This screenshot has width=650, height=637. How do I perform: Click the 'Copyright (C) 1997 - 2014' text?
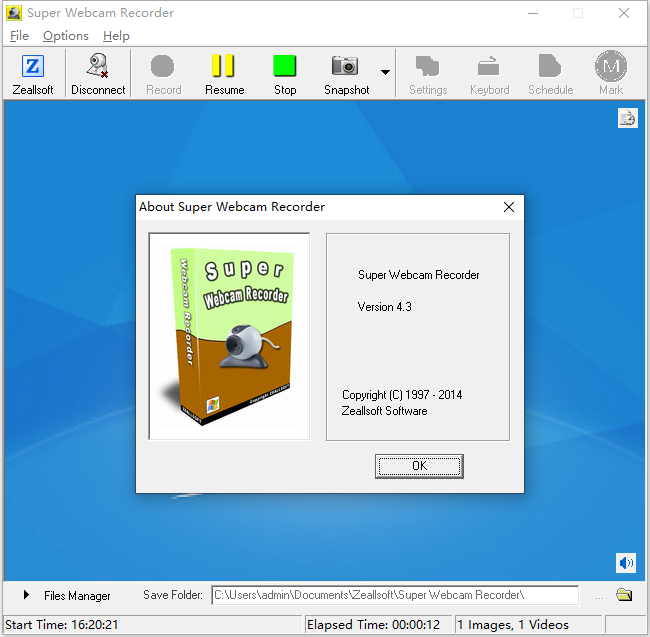402,395
